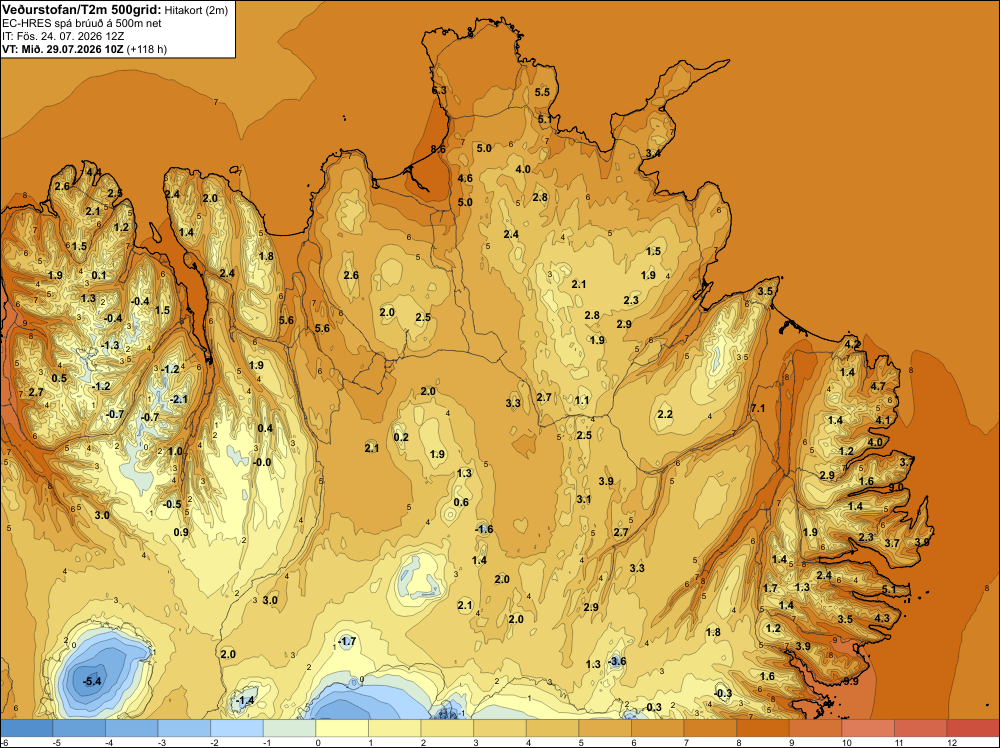
Task: Select the 4.3 temperature label
Action: [x=882, y=618]
